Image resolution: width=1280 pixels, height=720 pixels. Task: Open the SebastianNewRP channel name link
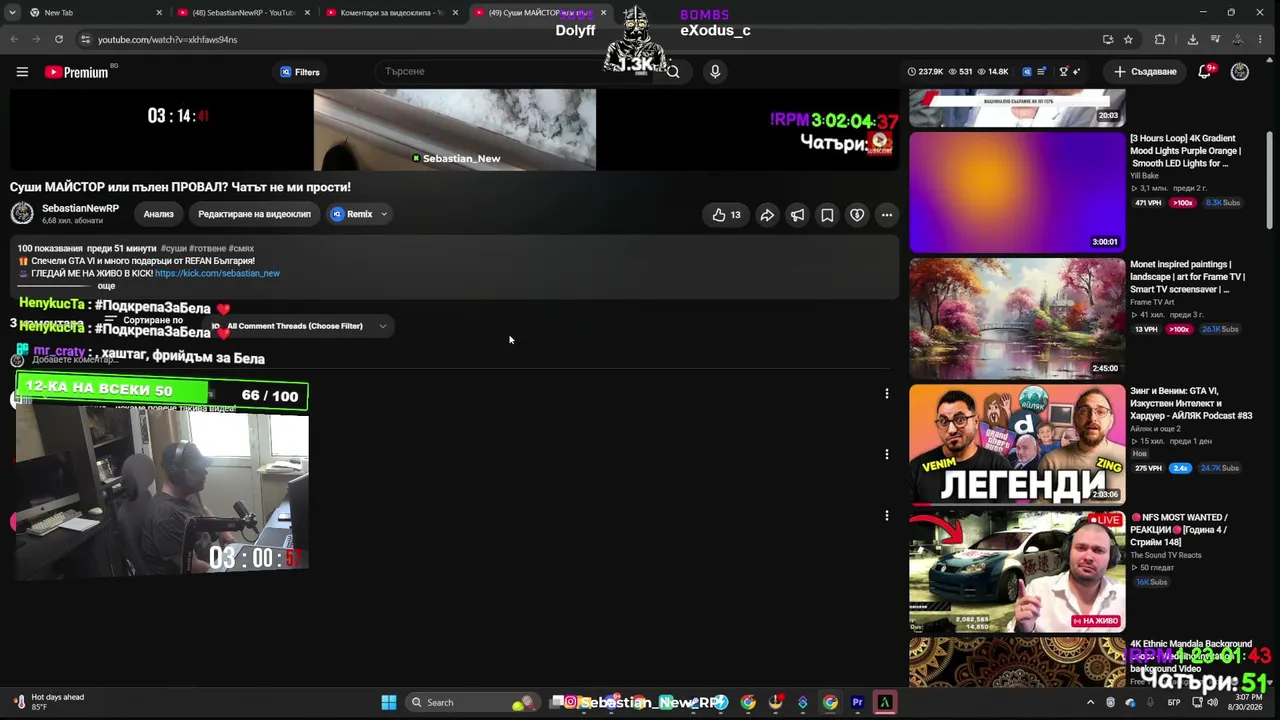pyautogui.click(x=80, y=208)
